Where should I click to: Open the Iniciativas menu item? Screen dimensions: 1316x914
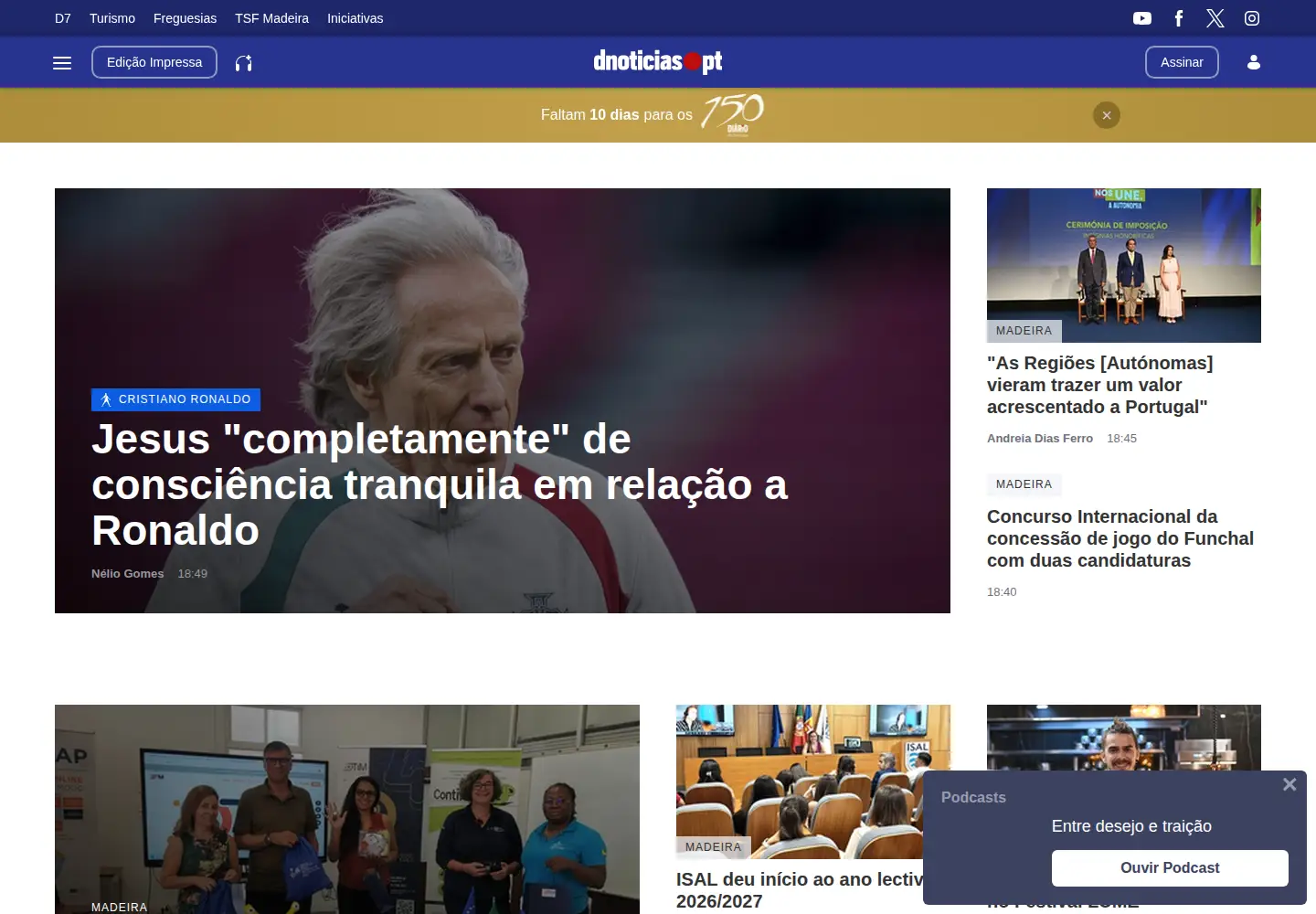pyautogui.click(x=356, y=18)
